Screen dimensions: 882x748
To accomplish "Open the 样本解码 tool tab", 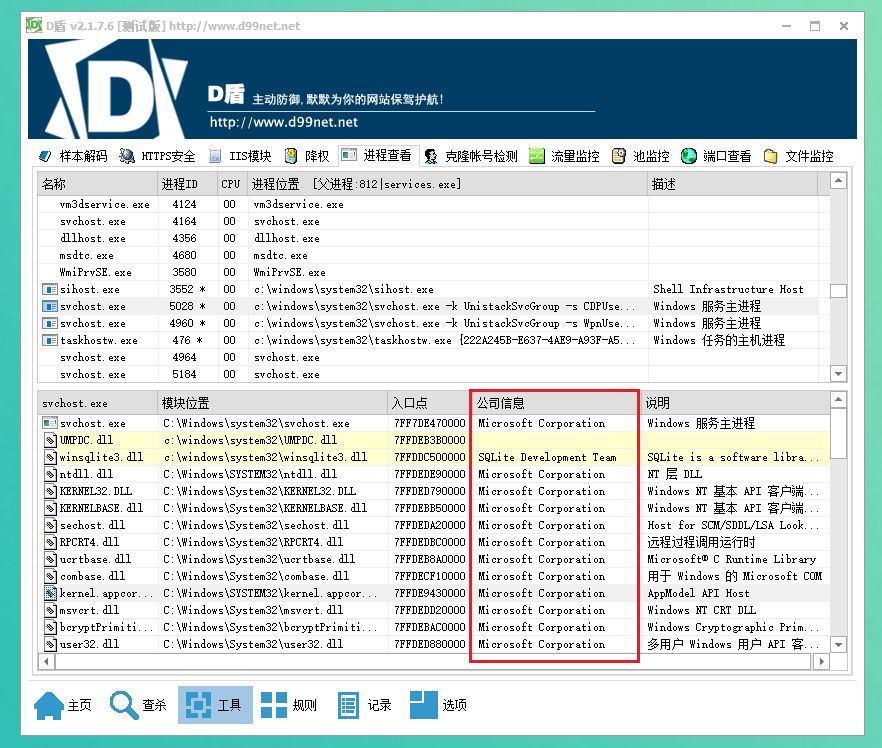I will 73,156.
